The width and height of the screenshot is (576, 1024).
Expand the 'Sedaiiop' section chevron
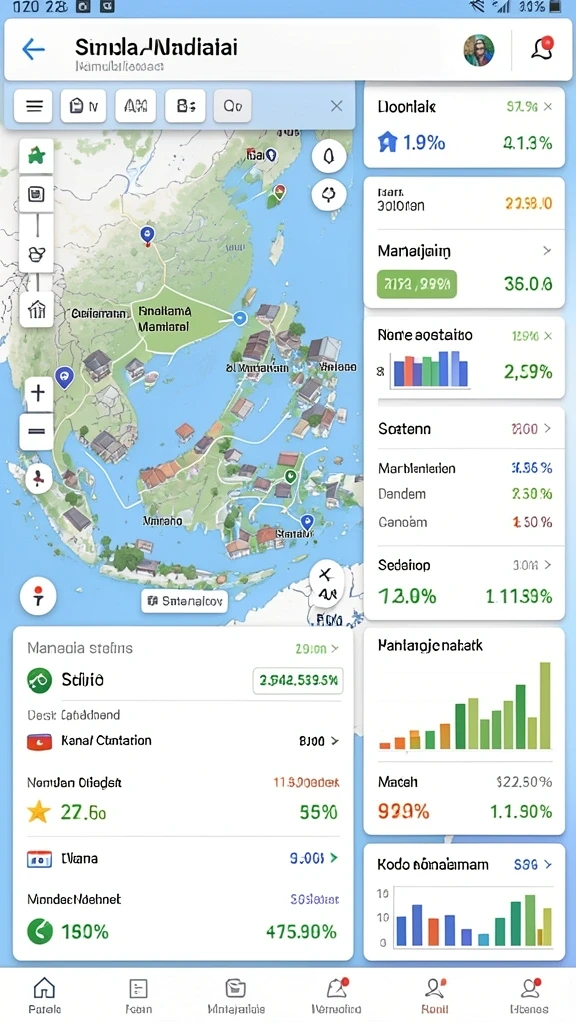point(547,565)
